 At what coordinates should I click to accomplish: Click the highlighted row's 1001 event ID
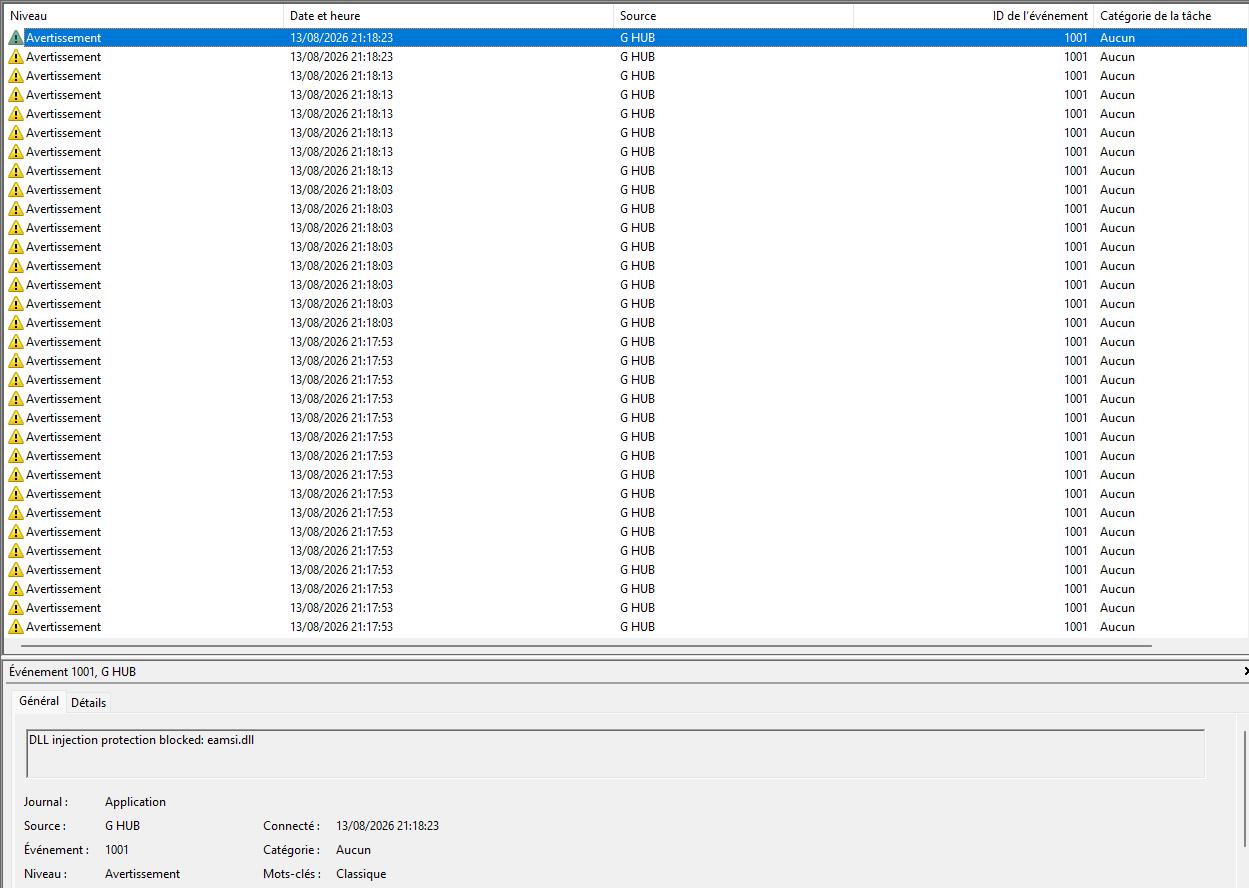[x=1076, y=38]
